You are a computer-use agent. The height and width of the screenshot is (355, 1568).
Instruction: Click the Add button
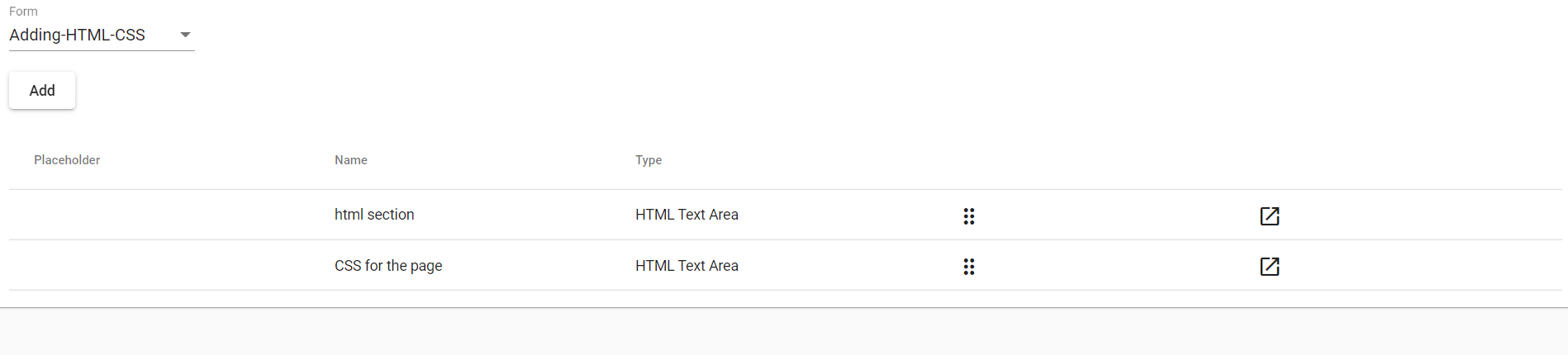(42, 90)
